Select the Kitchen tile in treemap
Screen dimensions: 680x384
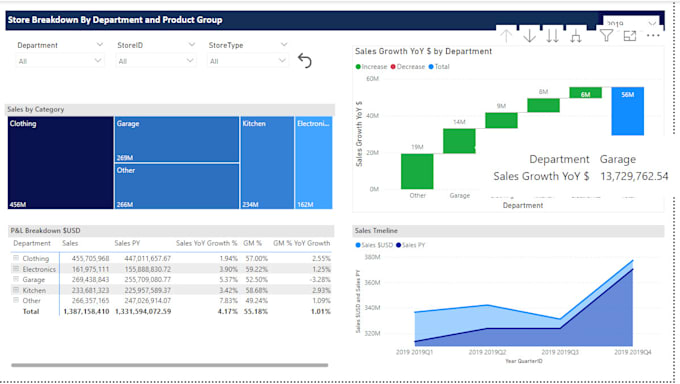[267, 163]
